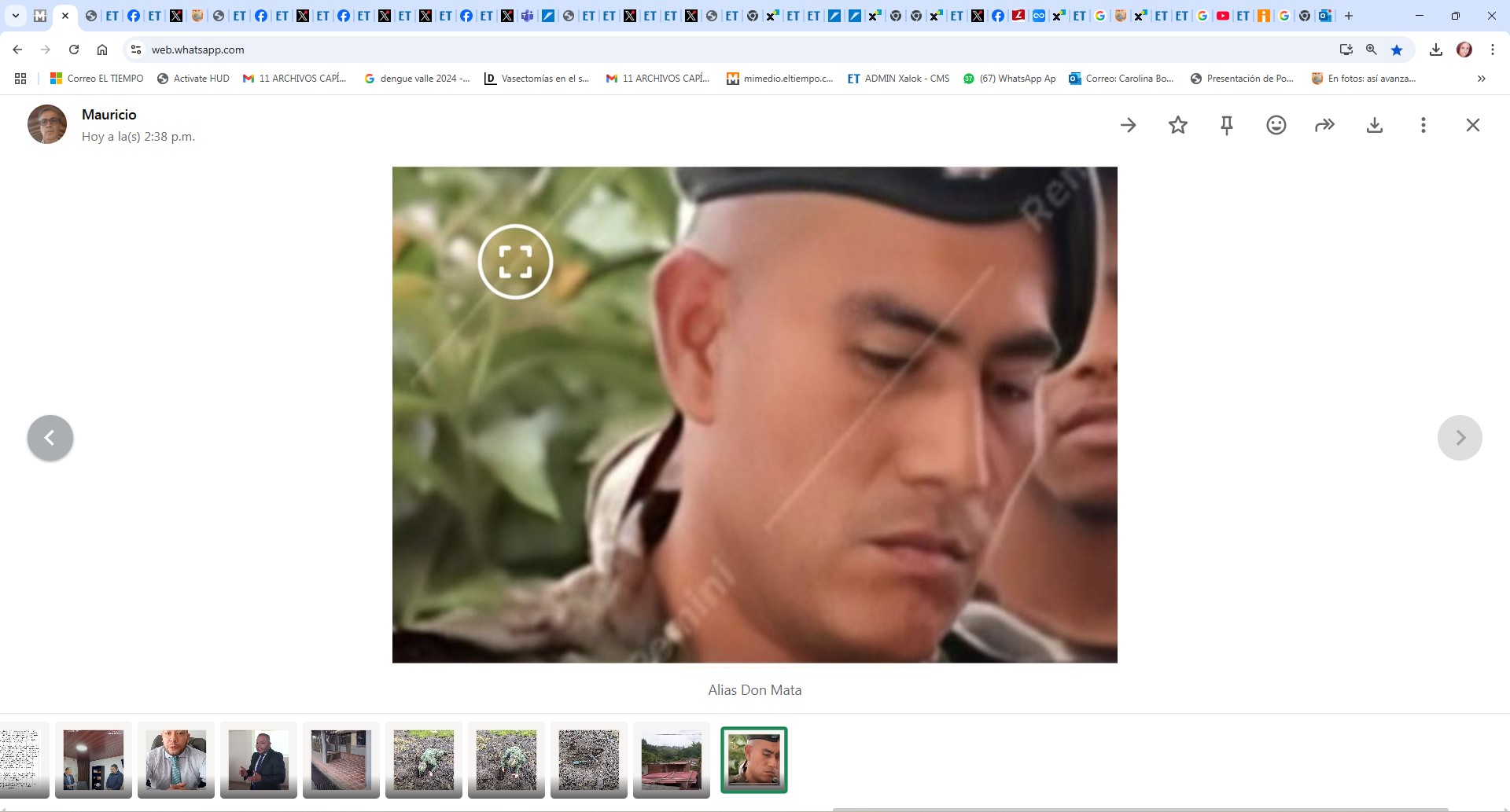Pin the current image message
Screen dimensions: 1510x812
coord(1226,124)
